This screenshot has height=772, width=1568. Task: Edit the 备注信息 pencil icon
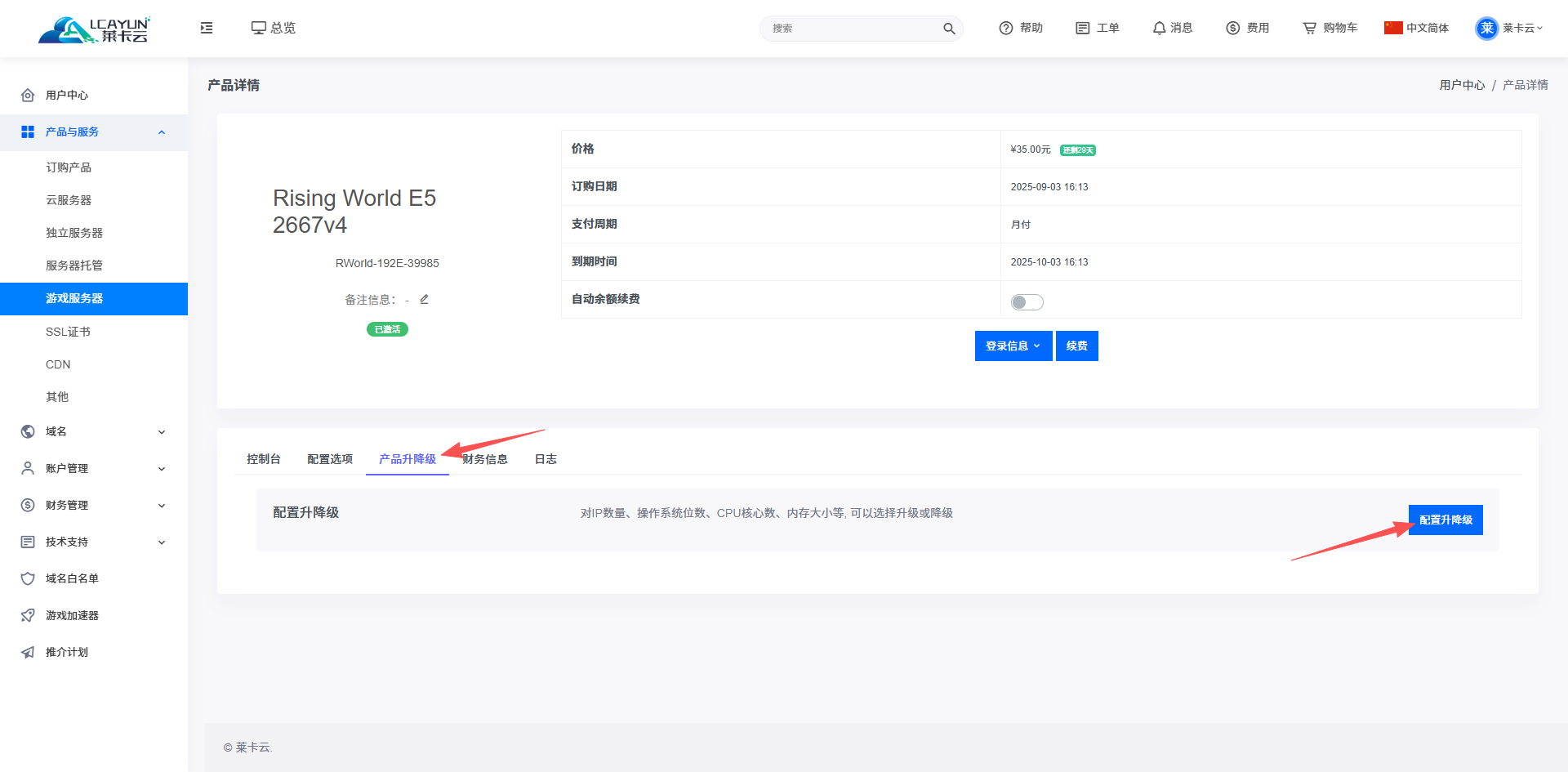point(424,299)
